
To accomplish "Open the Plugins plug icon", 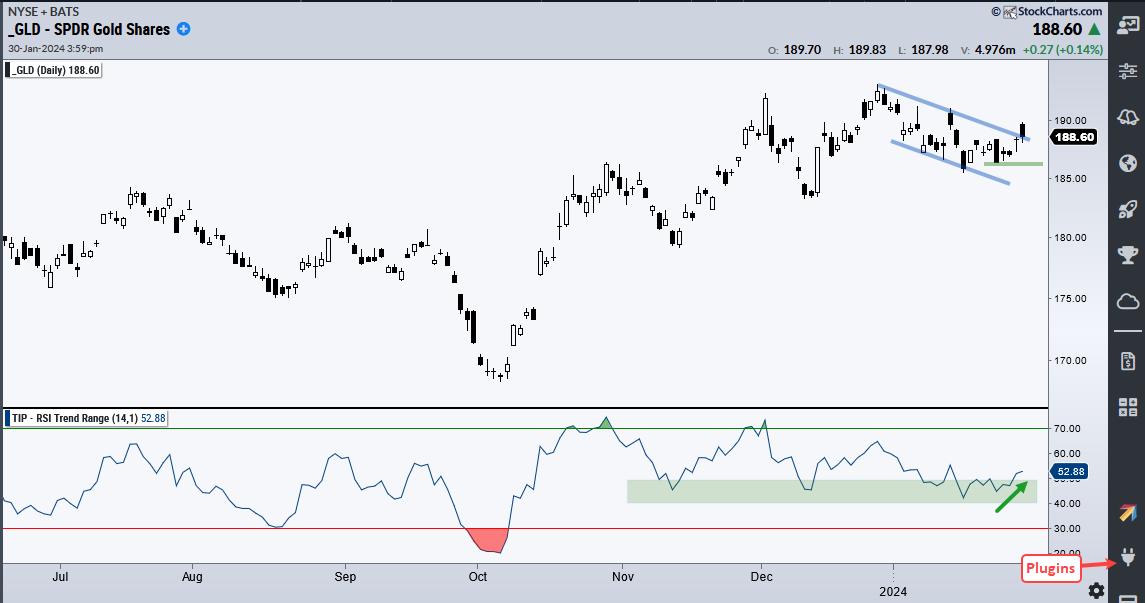I will click(1127, 557).
